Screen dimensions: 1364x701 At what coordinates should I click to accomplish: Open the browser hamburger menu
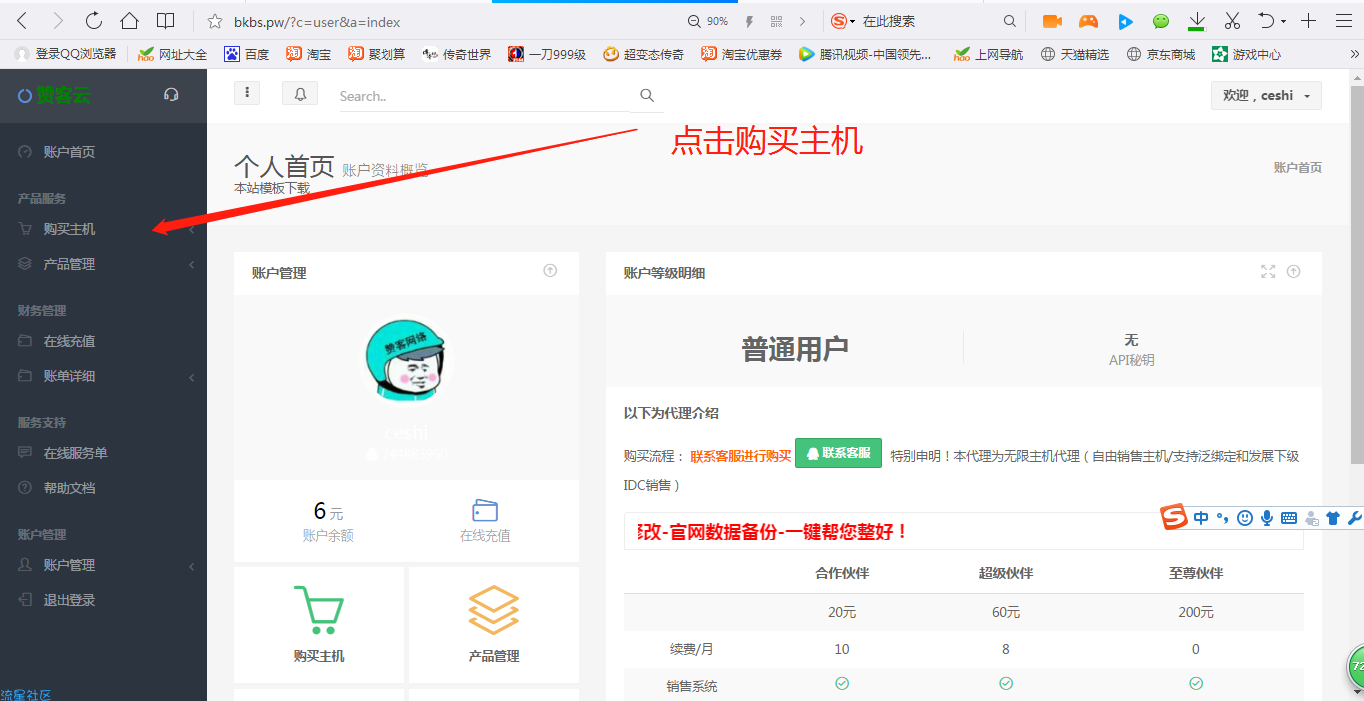coord(1343,21)
